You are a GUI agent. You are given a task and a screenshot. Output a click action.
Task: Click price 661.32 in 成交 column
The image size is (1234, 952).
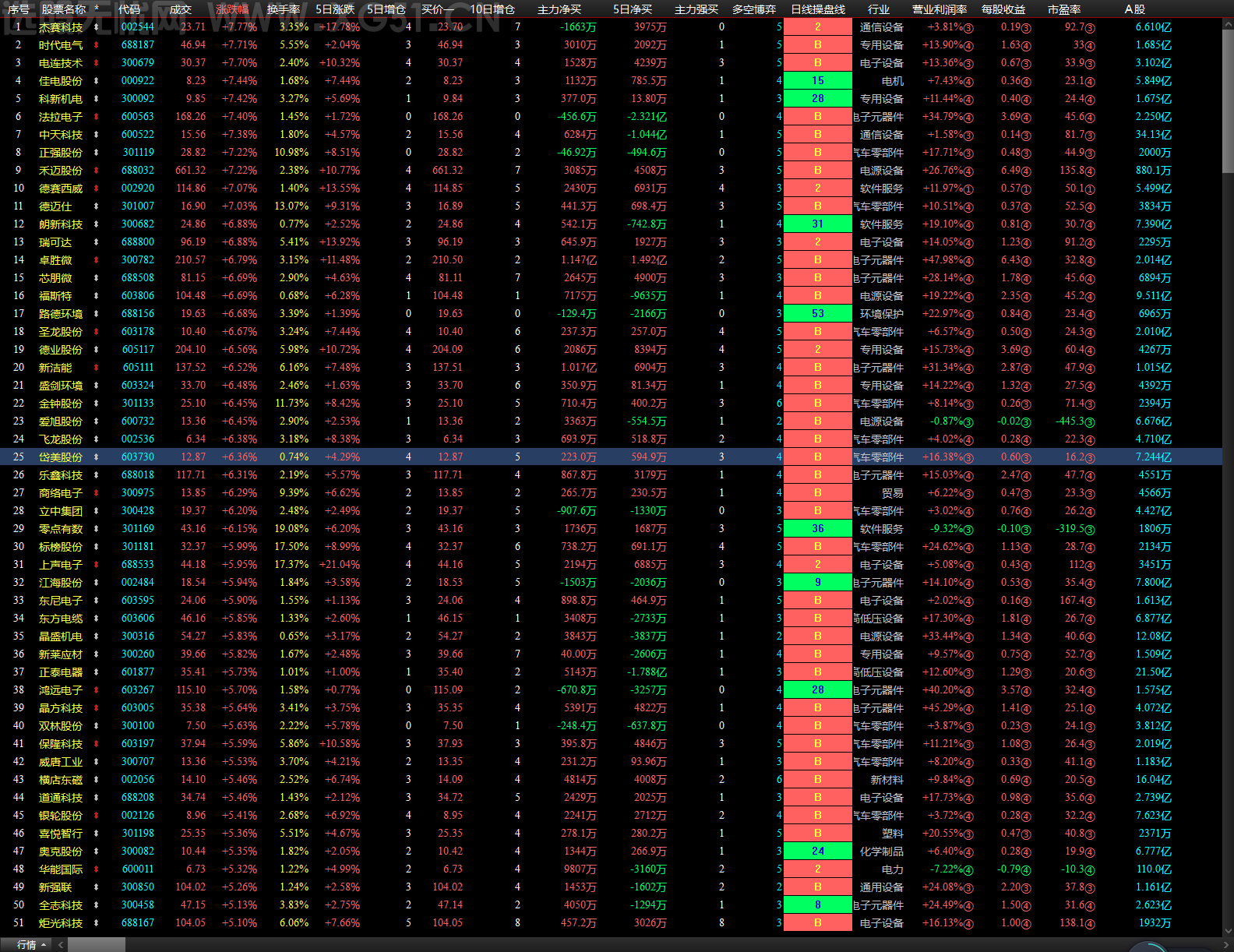pyautogui.click(x=191, y=171)
